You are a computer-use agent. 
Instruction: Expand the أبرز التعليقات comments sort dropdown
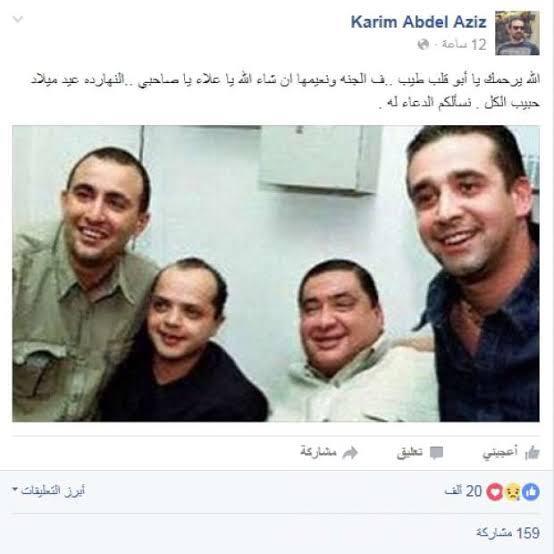click(x=49, y=490)
